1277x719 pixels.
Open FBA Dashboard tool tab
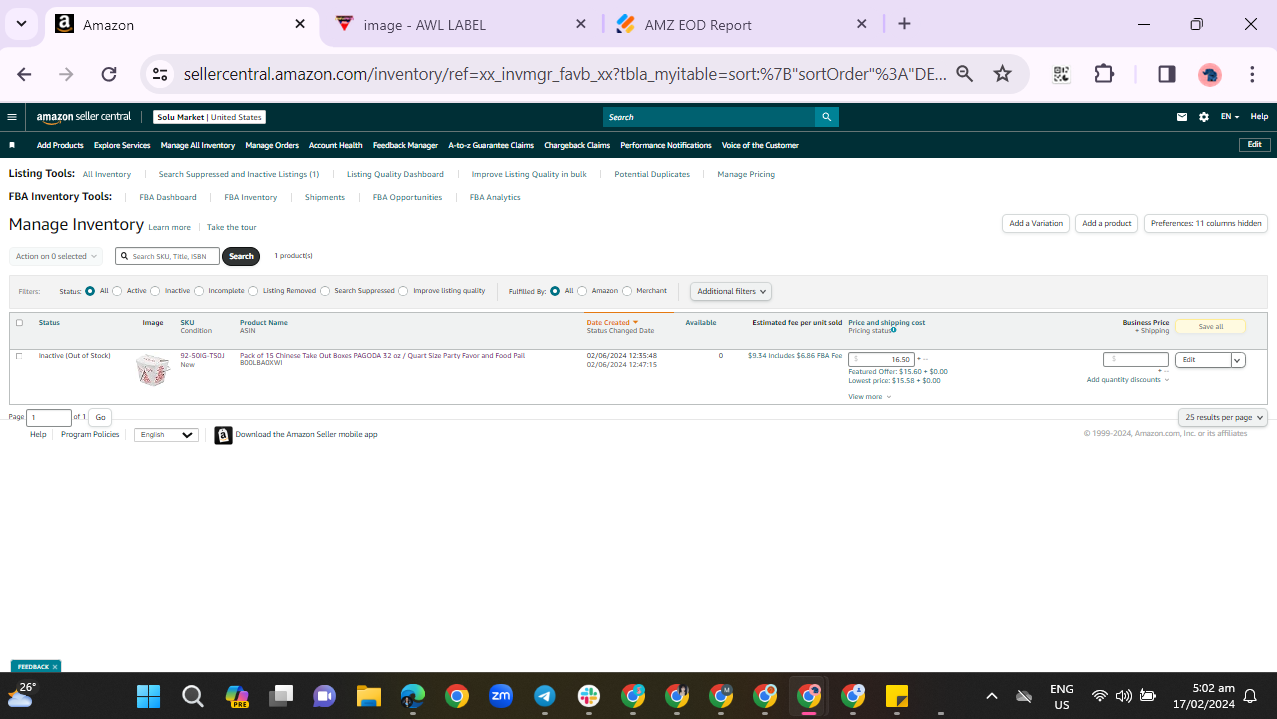click(168, 197)
